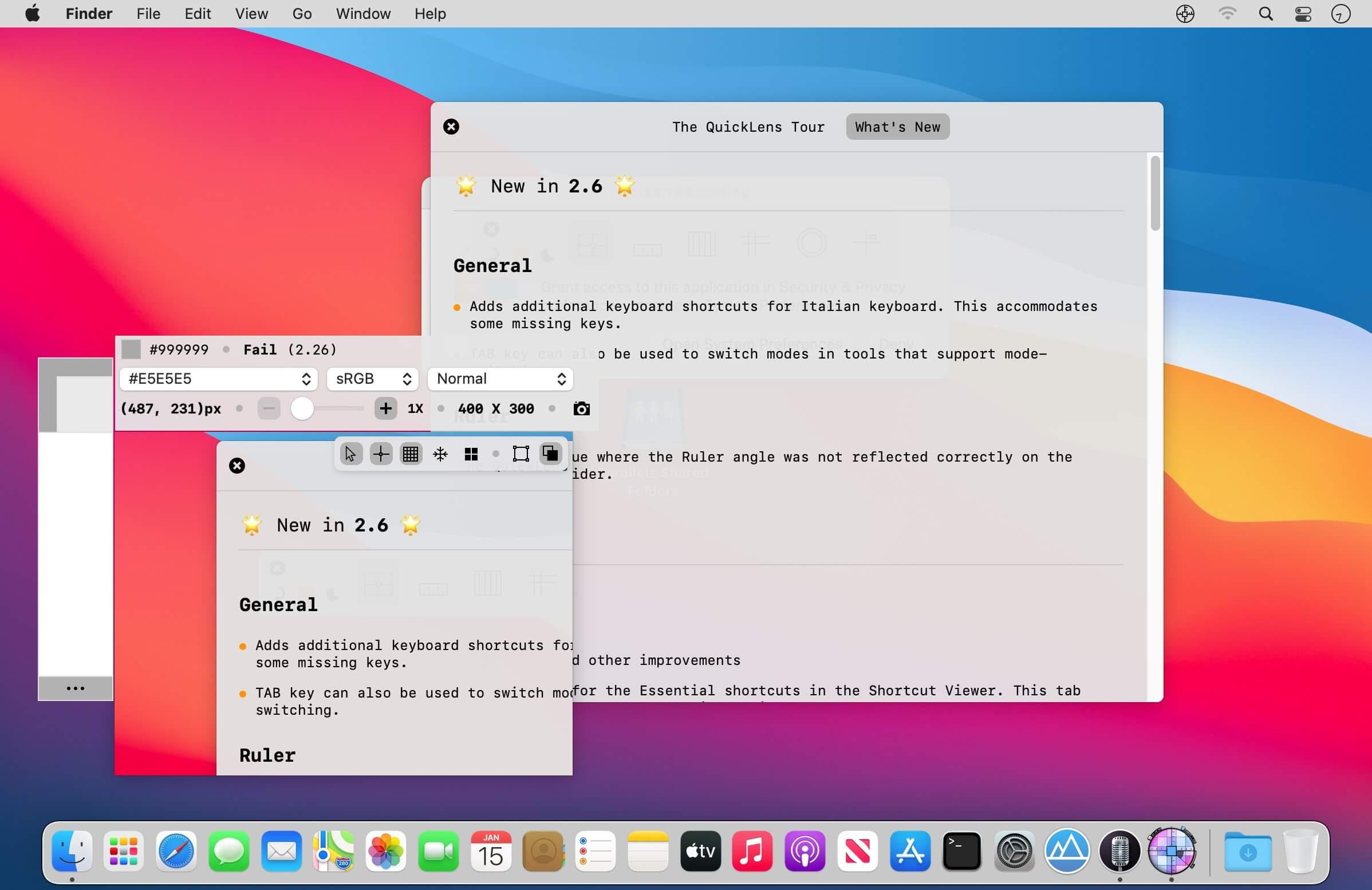Screen dimensions: 1372x890
Task: Expand the Normal vision mode dropdown
Action: pyautogui.click(x=500, y=379)
